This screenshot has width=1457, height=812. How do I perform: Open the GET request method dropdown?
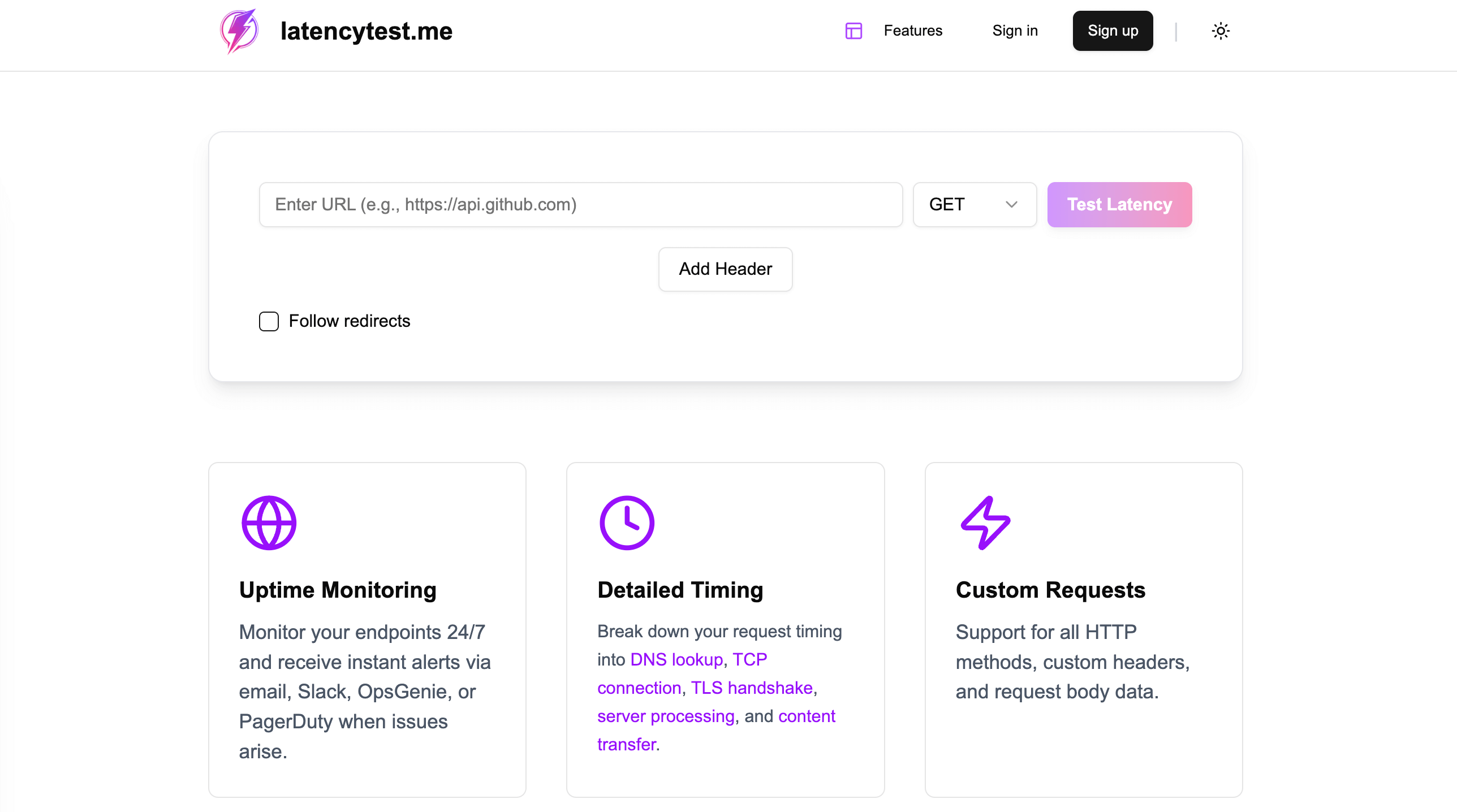974,204
